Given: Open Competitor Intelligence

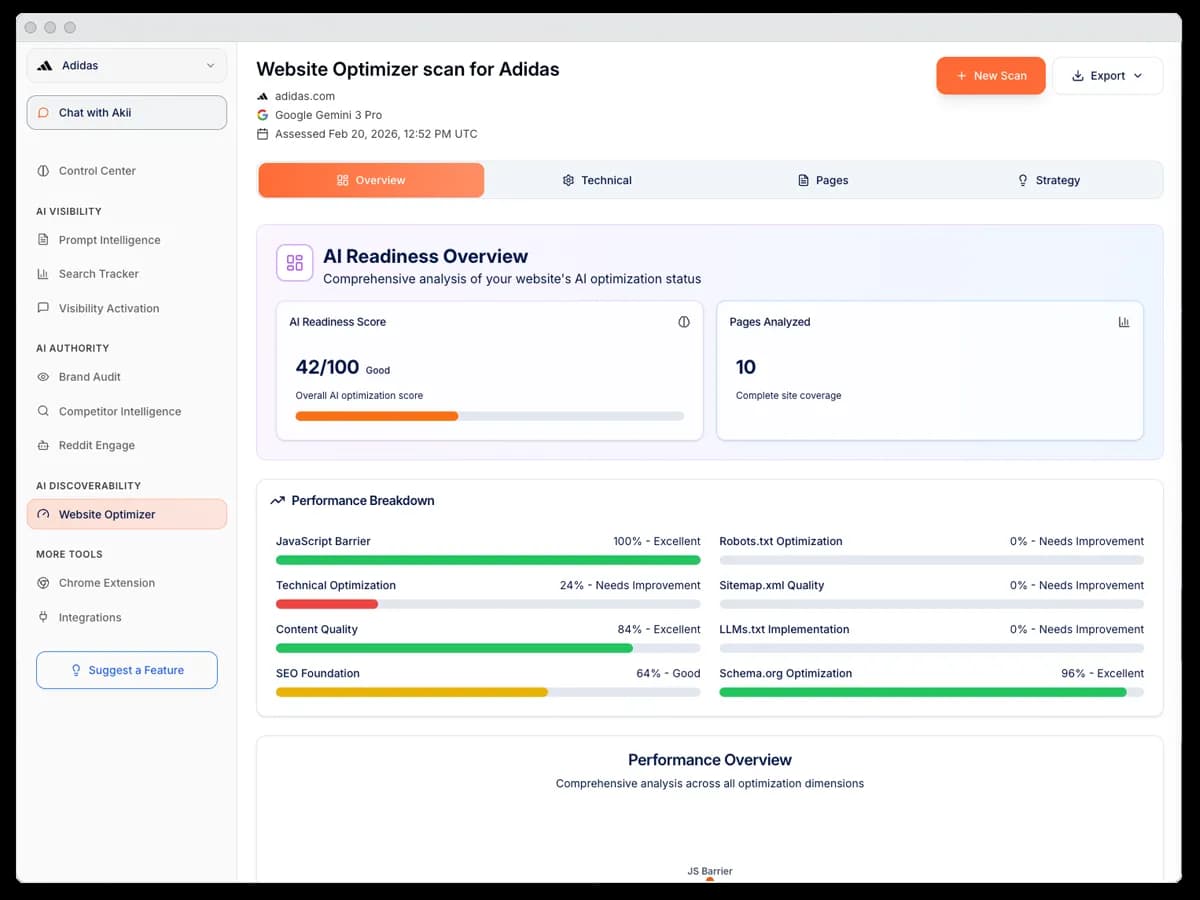Looking at the screenshot, I should [x=114, y=411].
